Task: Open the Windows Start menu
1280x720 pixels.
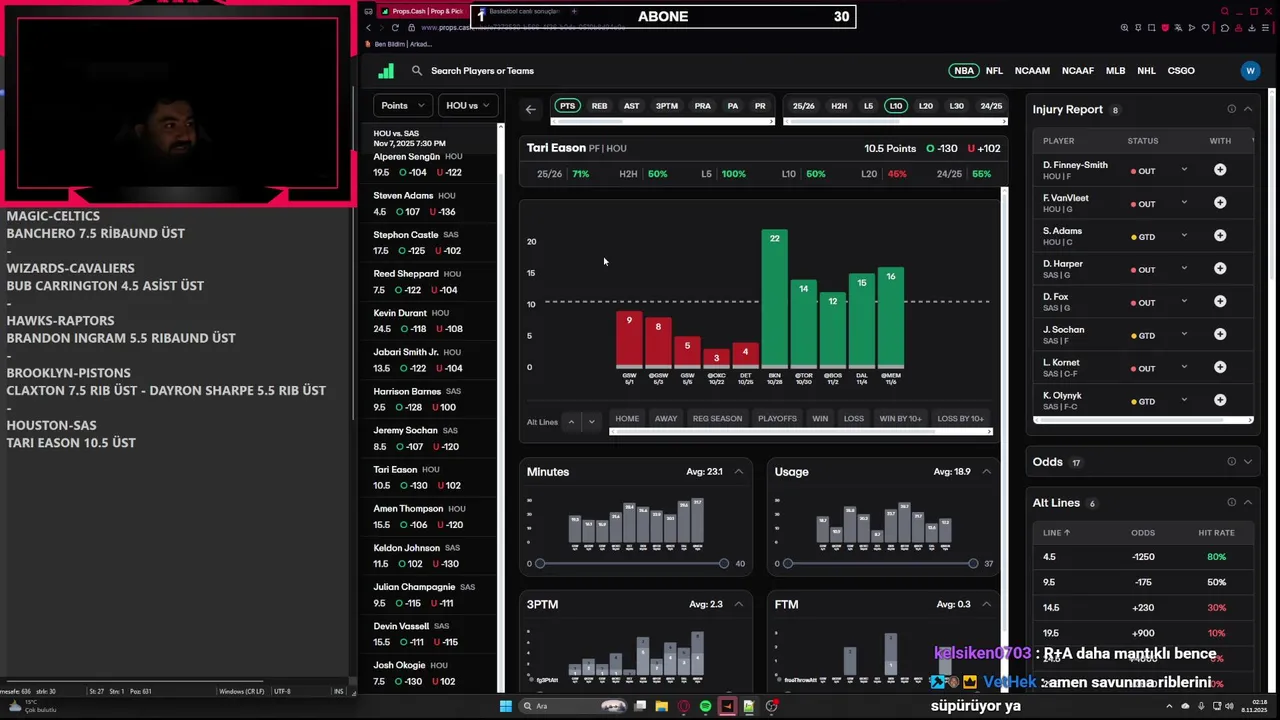Action: (x=506, y=706)
